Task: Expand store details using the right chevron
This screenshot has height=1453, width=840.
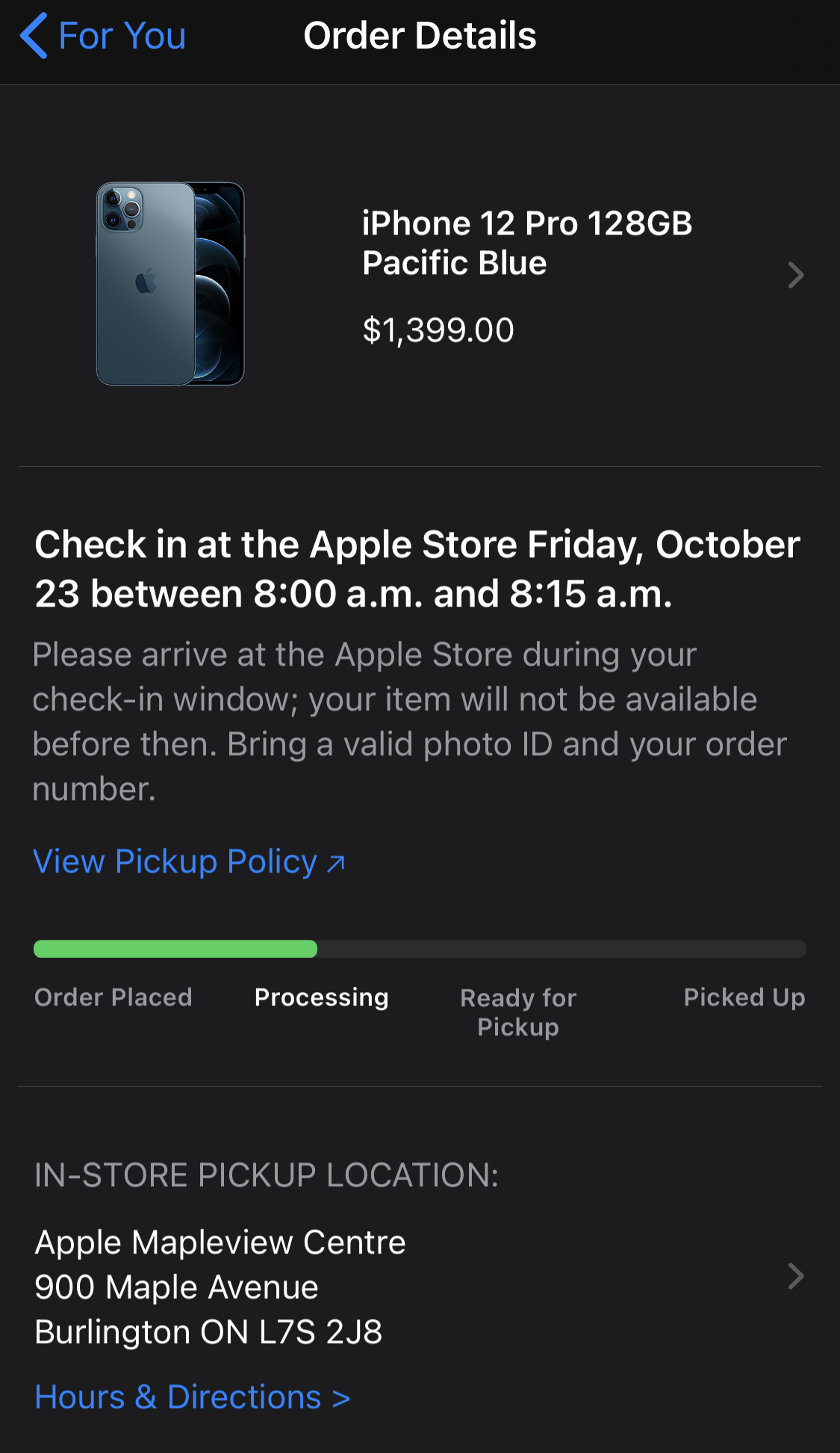Action: point(796,1277)
